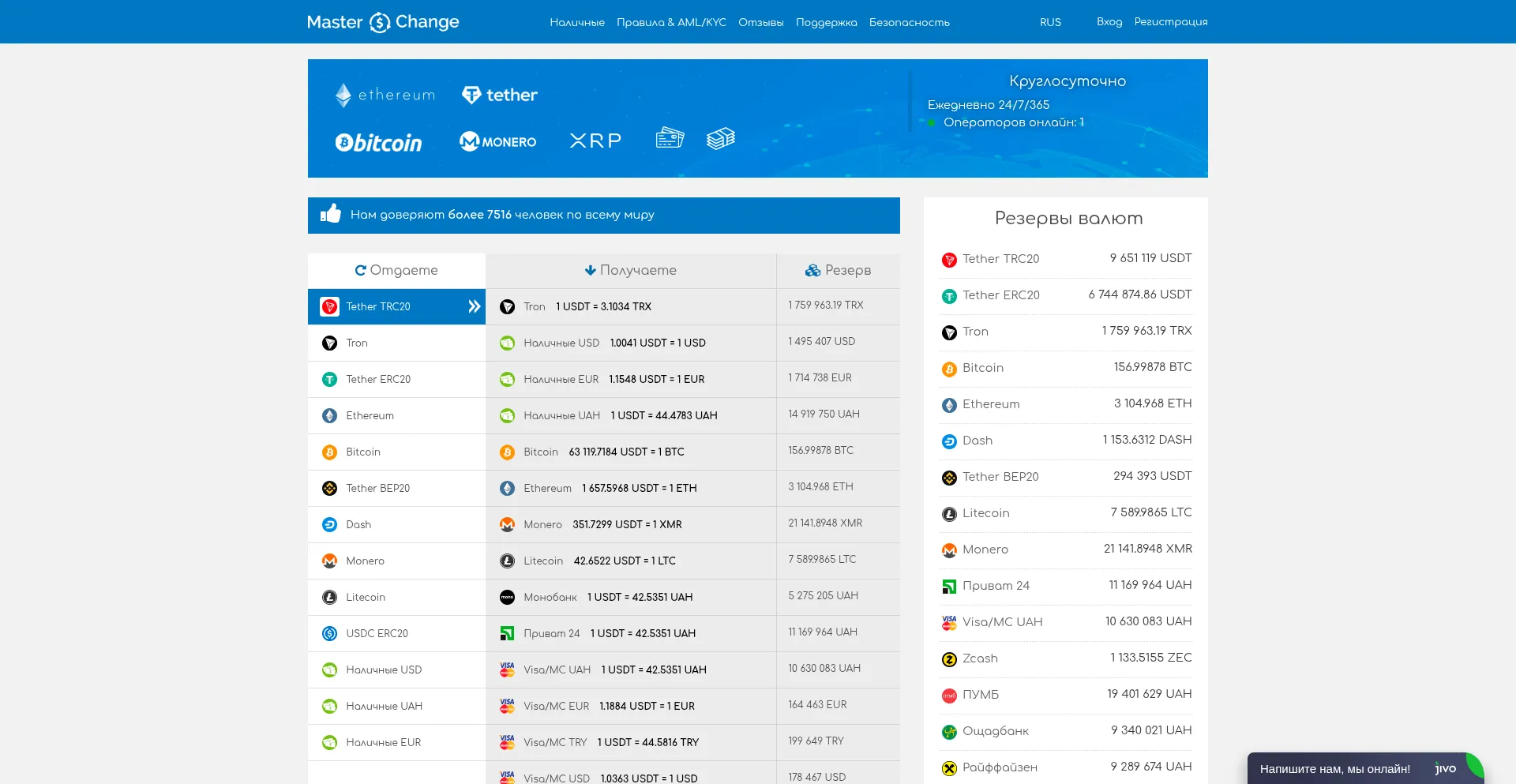The height and width of the screenshot is (784, 1516).
Task: Select Наличные USD at 1.0041 USDT rate
Action: pyautogui.click(x=631, y=343)
